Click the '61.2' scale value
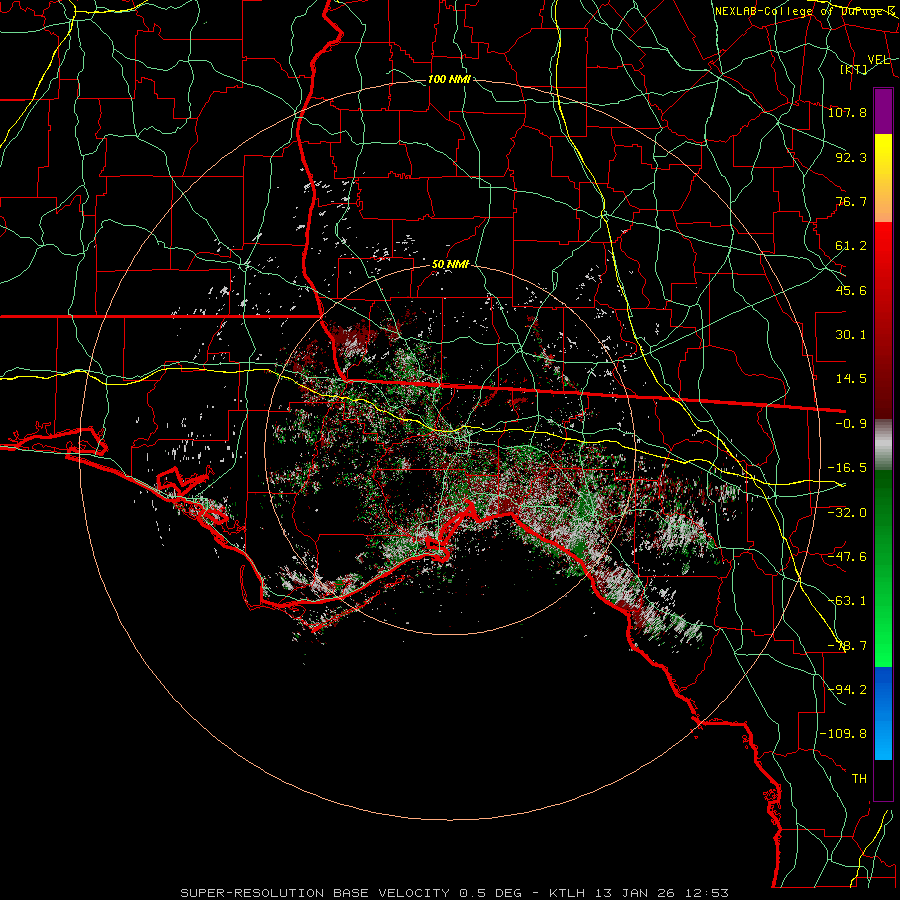 [x=851, y=246]
